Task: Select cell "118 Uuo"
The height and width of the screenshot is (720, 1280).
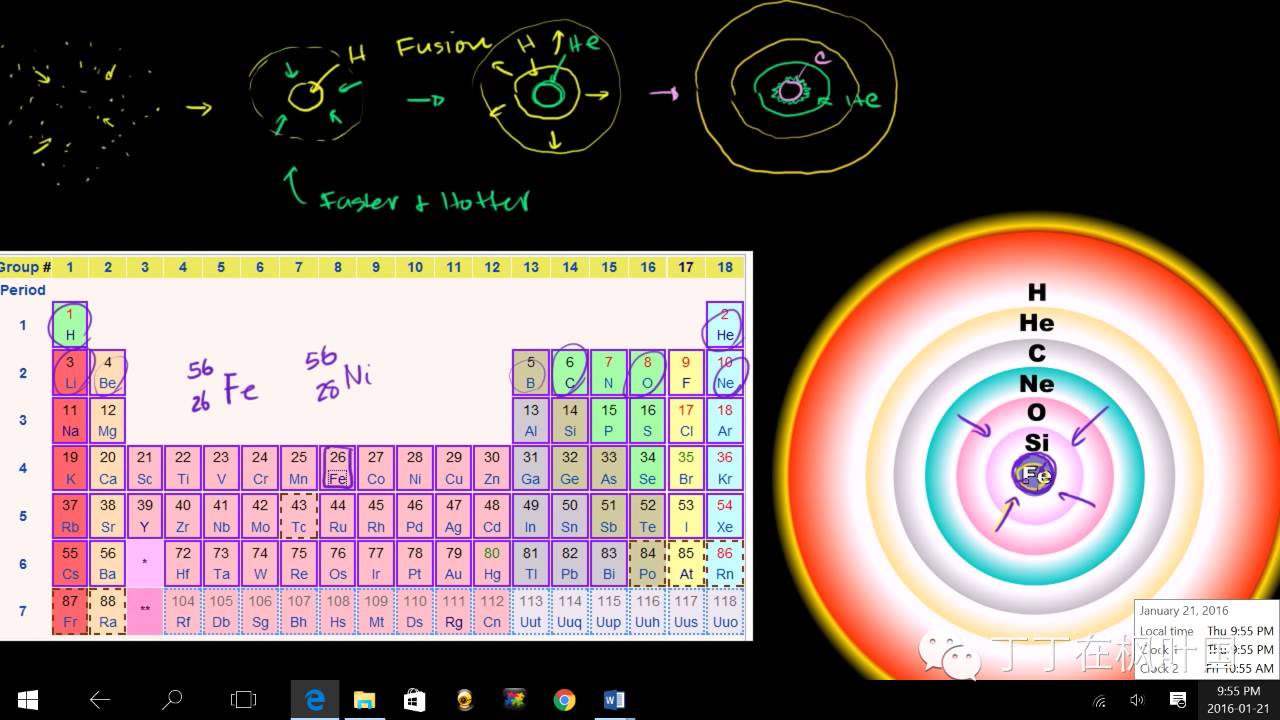Action: (725, 612)
